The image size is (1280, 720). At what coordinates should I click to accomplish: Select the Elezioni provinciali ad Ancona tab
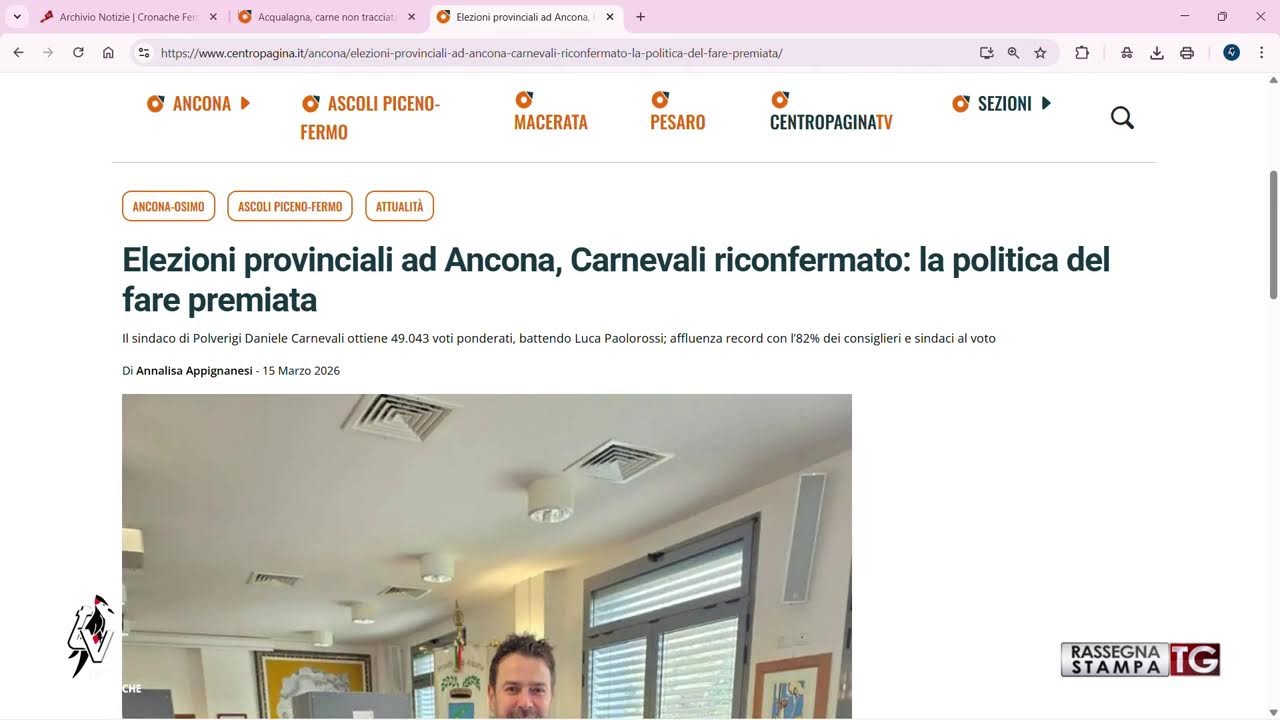pyautogui.click(x=526, y=17)
